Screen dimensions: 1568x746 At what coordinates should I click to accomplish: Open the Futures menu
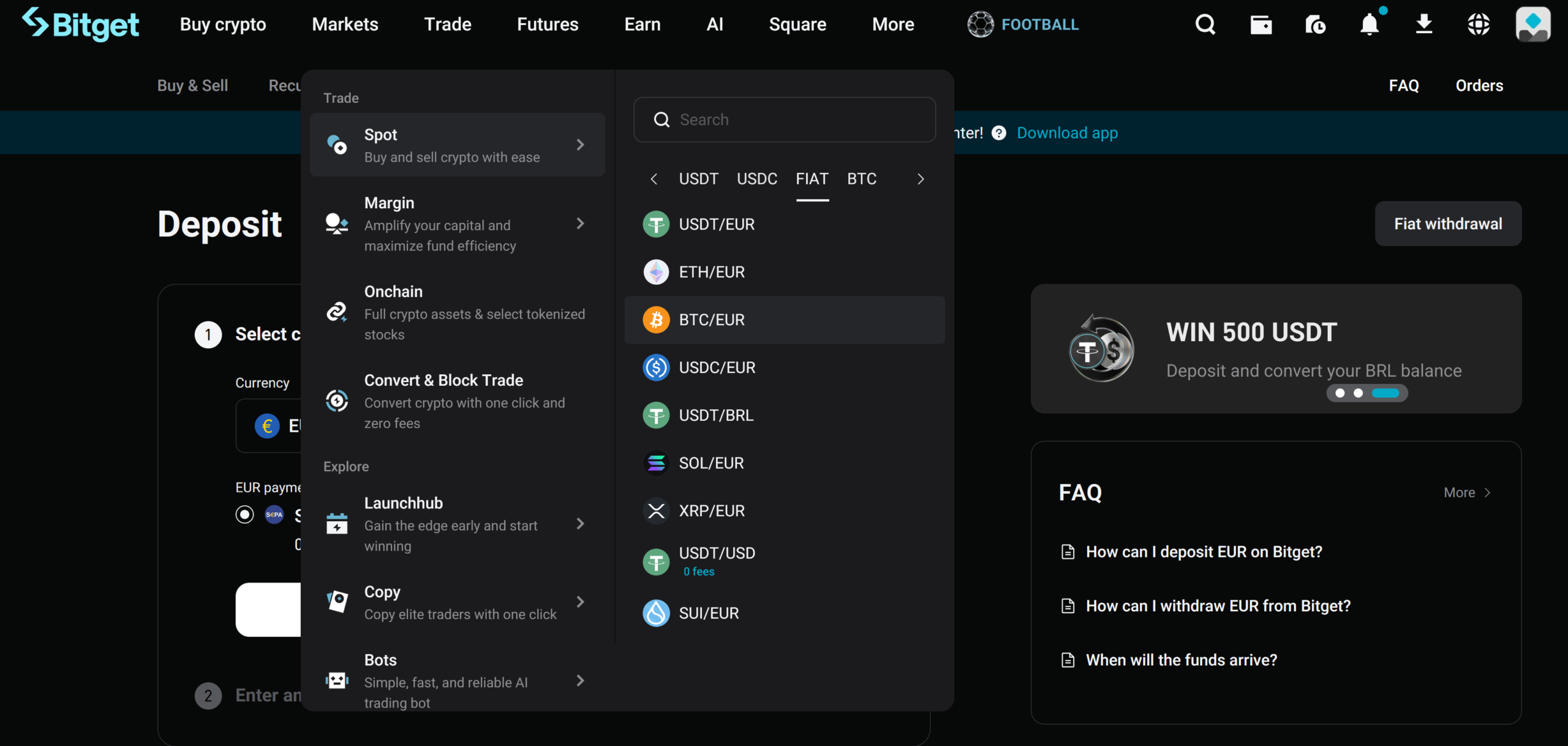click(x=548, y=24)
